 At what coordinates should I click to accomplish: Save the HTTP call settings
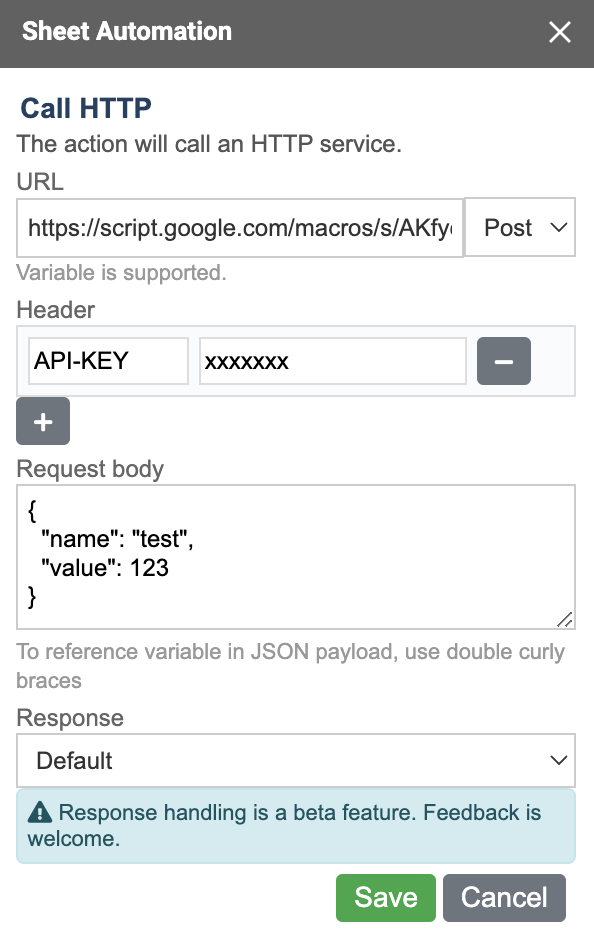[386, 898]
